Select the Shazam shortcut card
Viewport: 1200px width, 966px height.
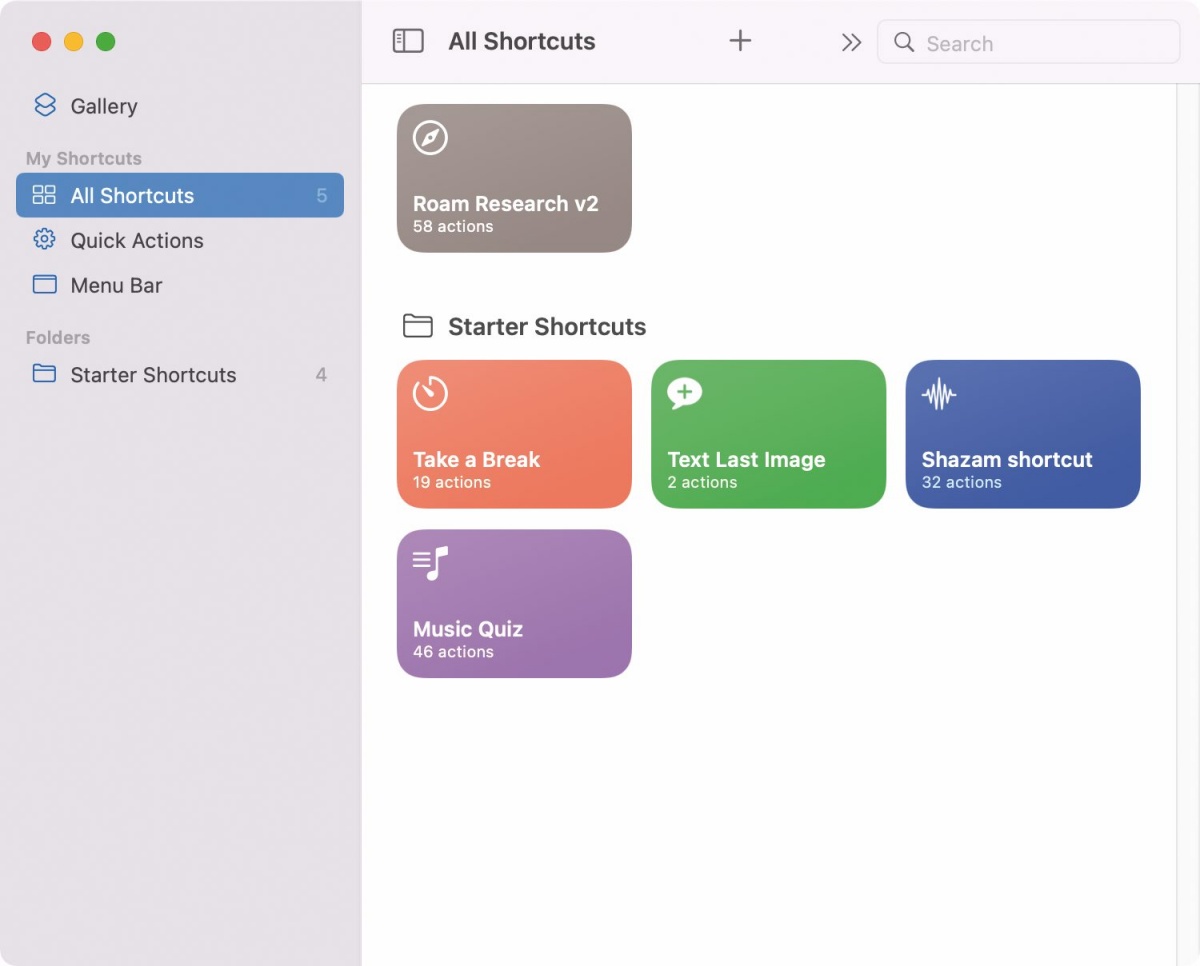[1023, 434]
